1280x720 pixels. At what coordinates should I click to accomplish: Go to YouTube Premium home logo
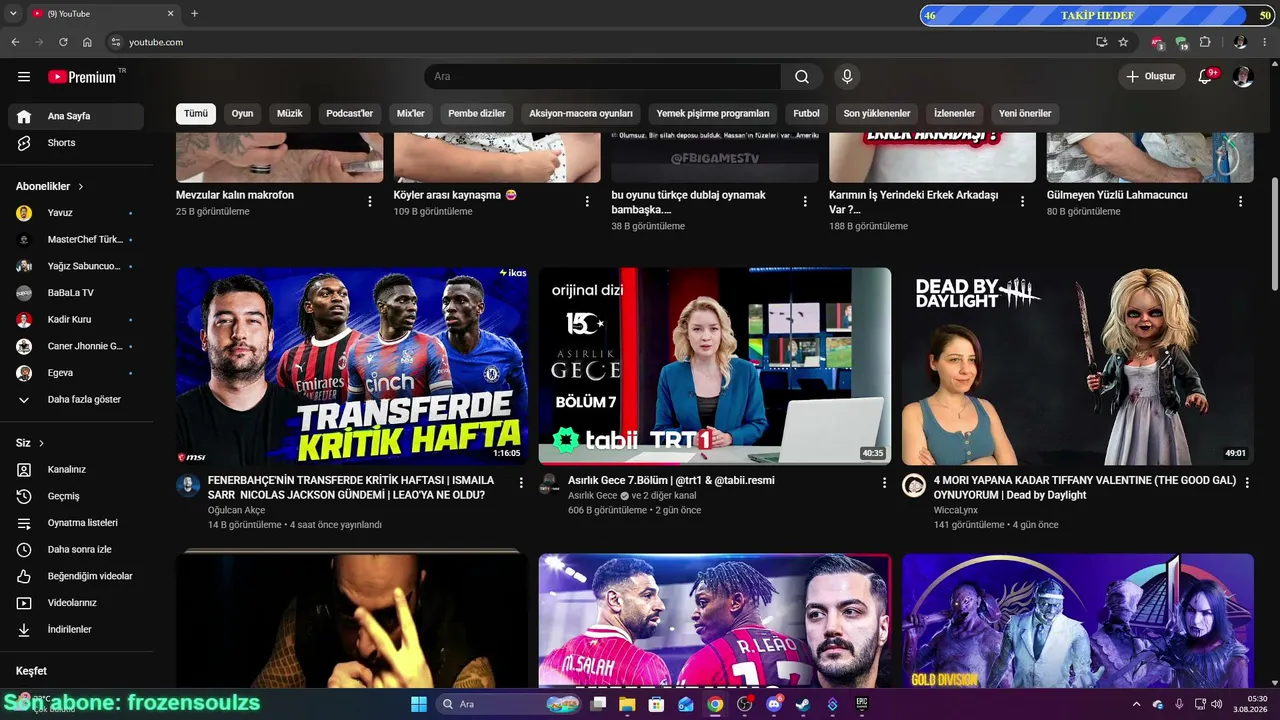click(82, 77)
